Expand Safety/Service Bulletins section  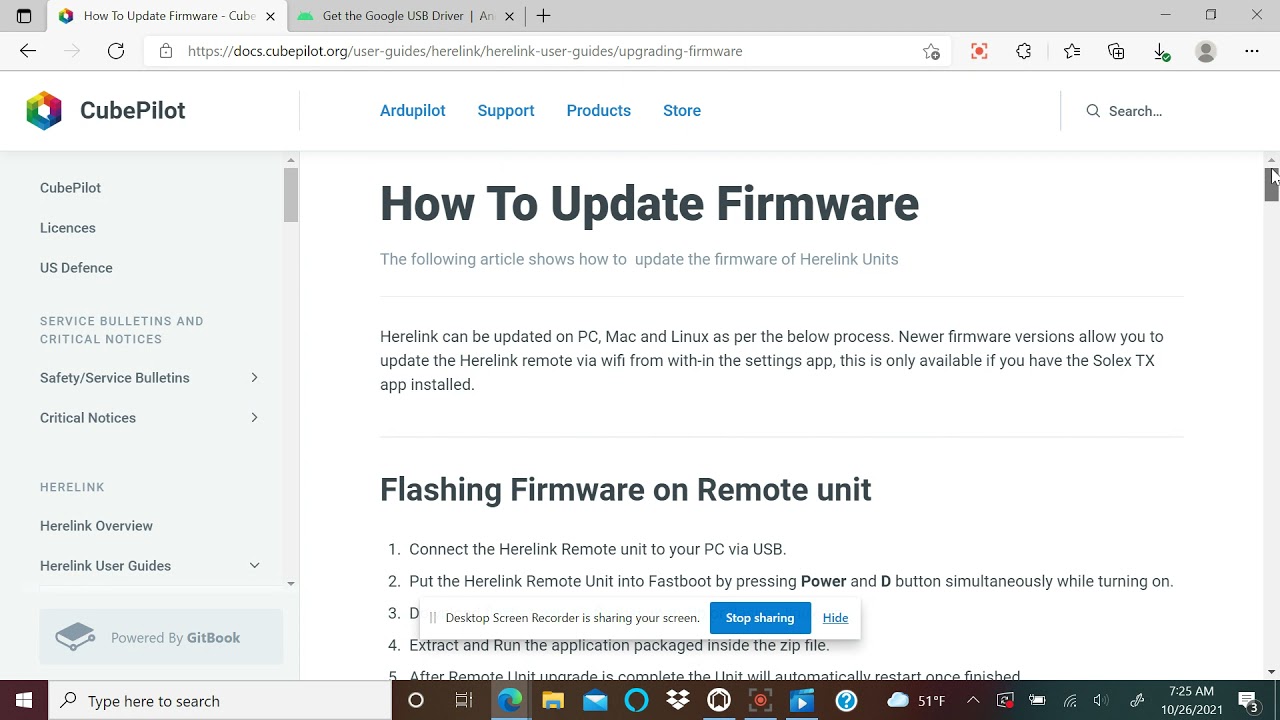[x=254, y=378]
